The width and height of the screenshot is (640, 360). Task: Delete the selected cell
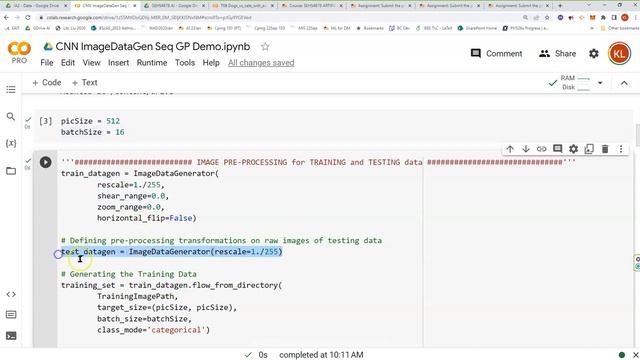605,149
